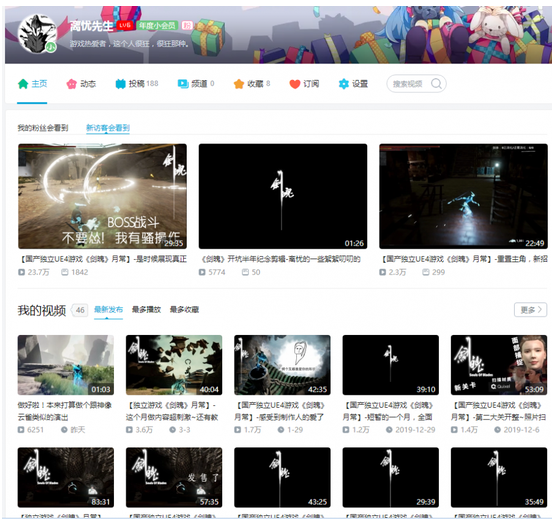Click the profile bio text under username
The width and height of the screenshot is (557, 527).
129,44
